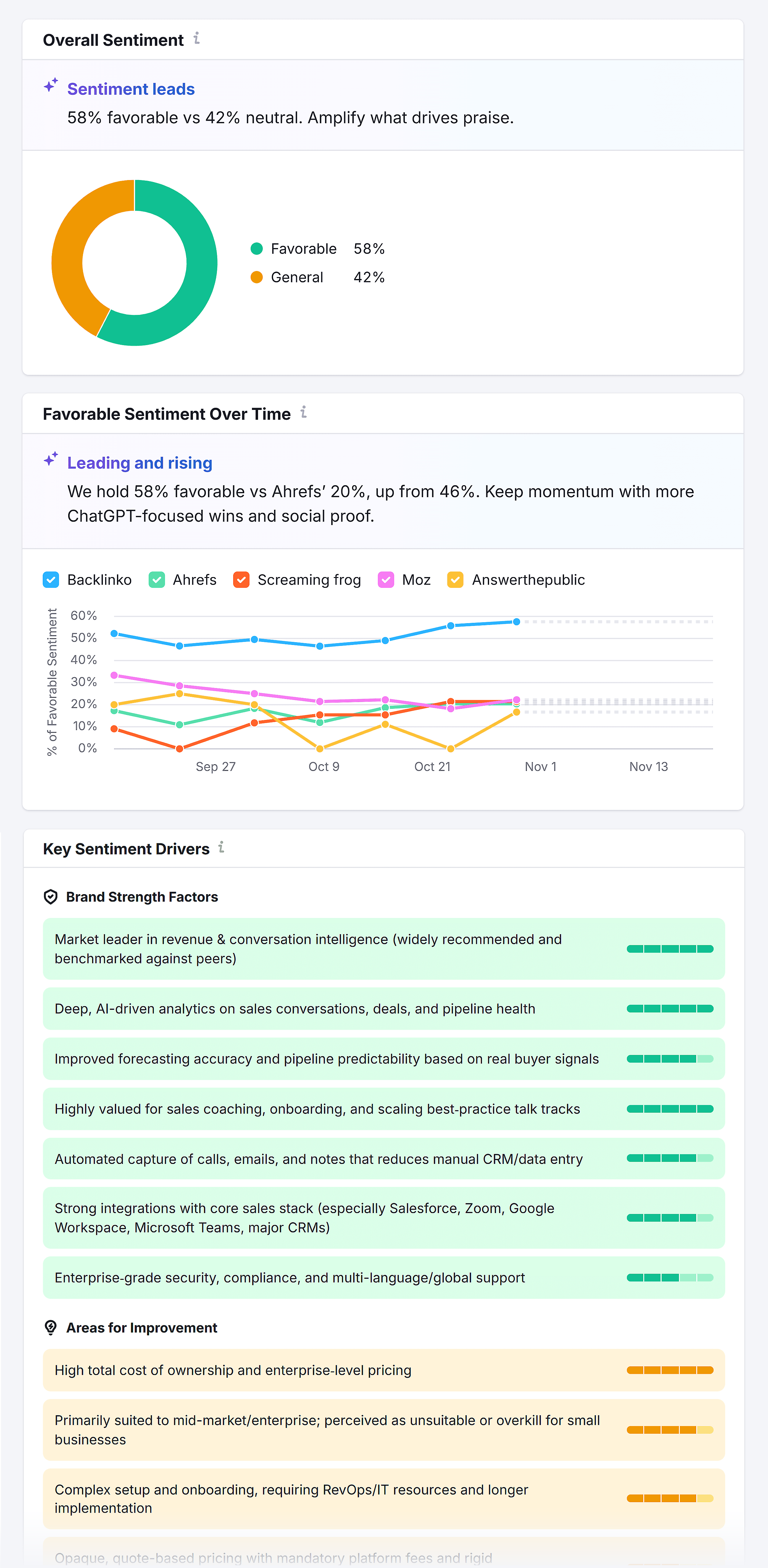Click the Favorable legend dot in the donut chart
This screenshot has height=1568, width=768.
click(257, 248)
